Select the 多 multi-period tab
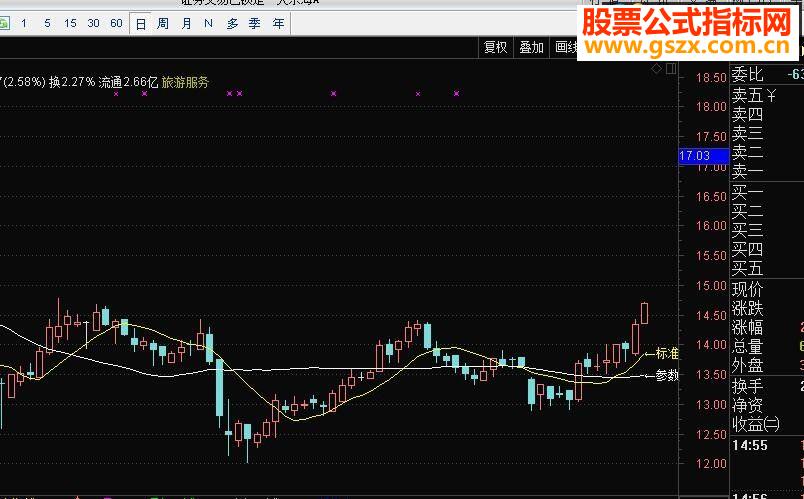 tap(232, 24)
